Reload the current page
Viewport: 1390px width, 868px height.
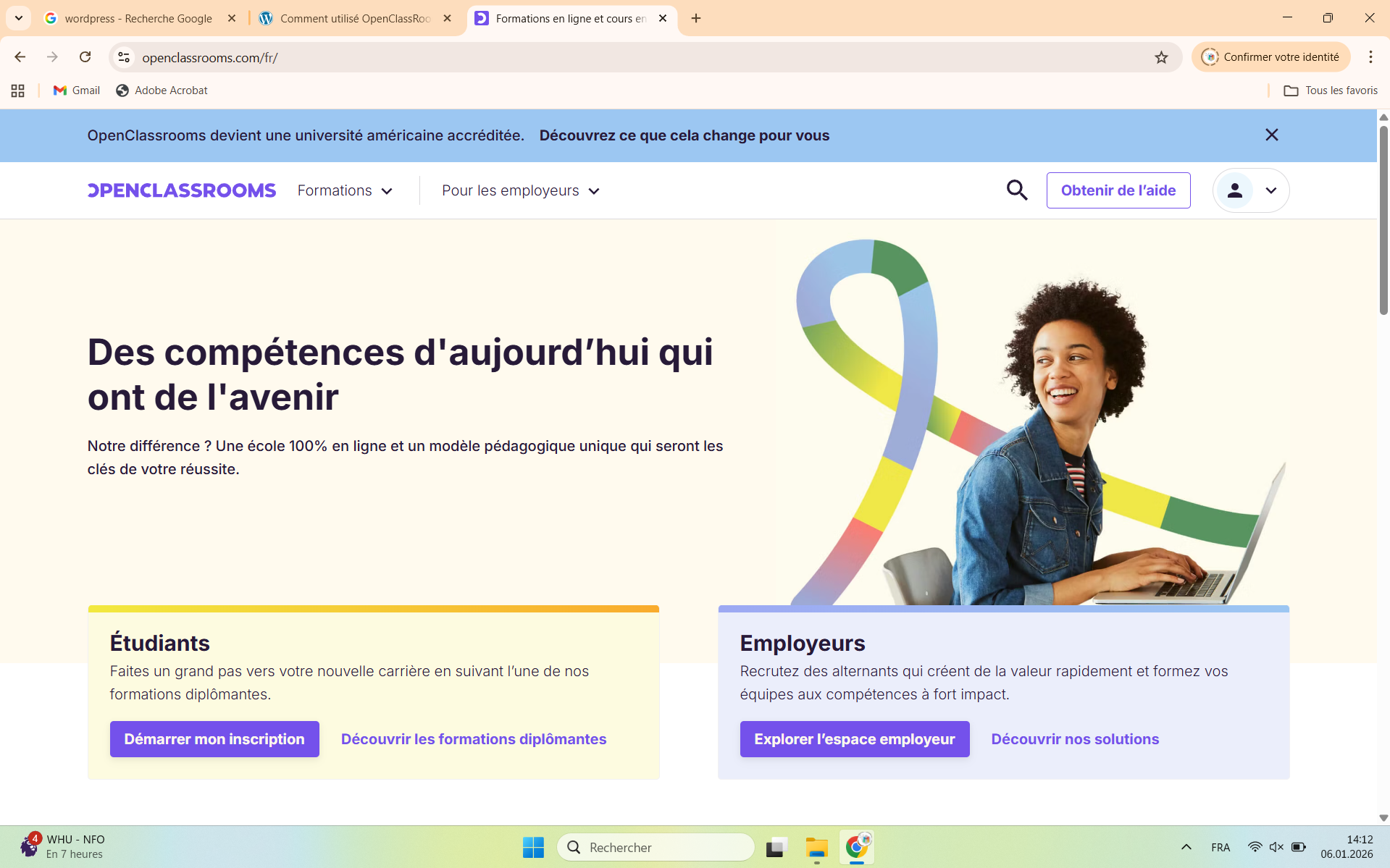tap(85, 57)
